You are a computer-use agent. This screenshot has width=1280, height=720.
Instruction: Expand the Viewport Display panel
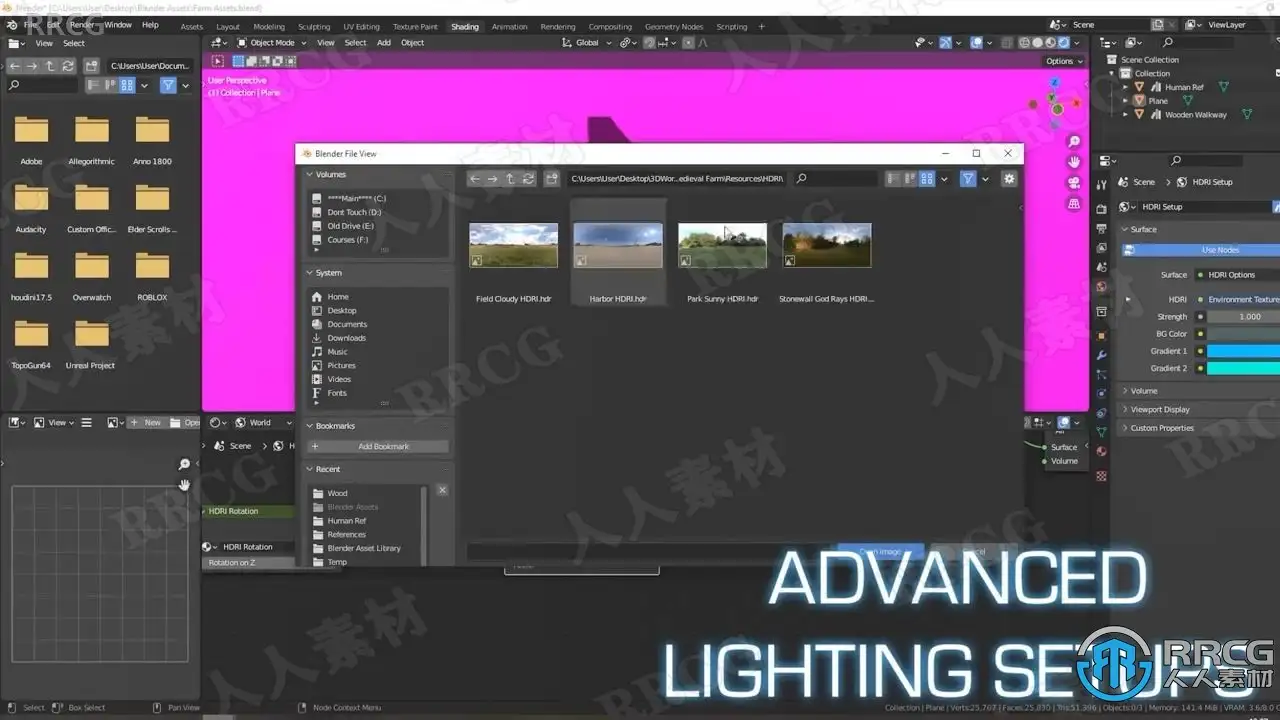(x=1160, y=409)
